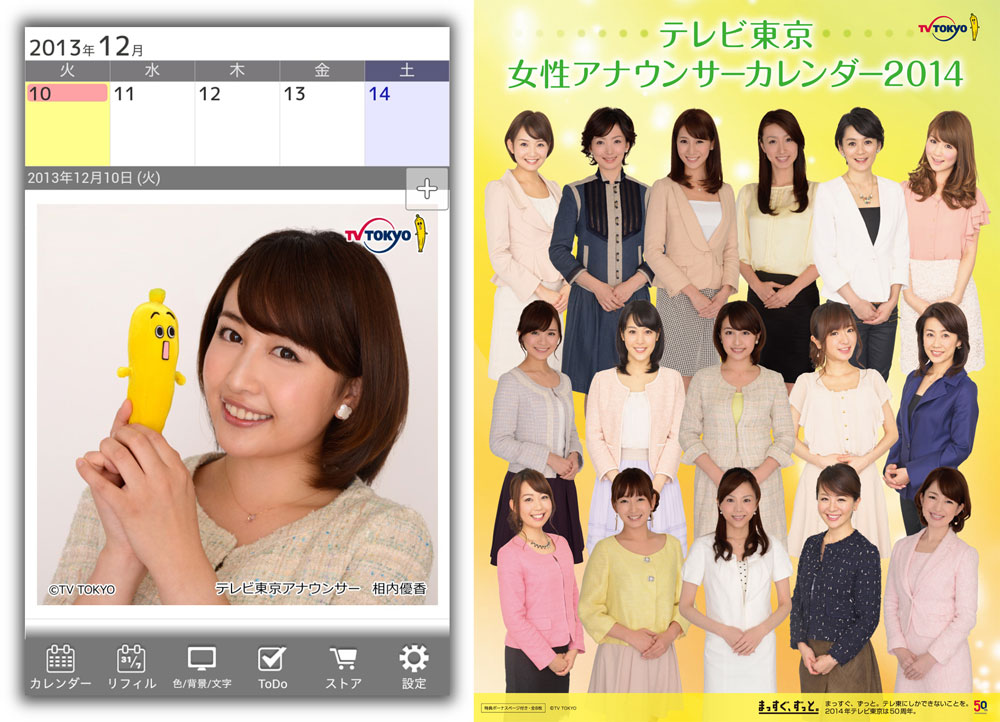Click the TV TOKYO logo on the poster
The width and height of the screenshot is (1000, 722).
(x=948, y=27)
